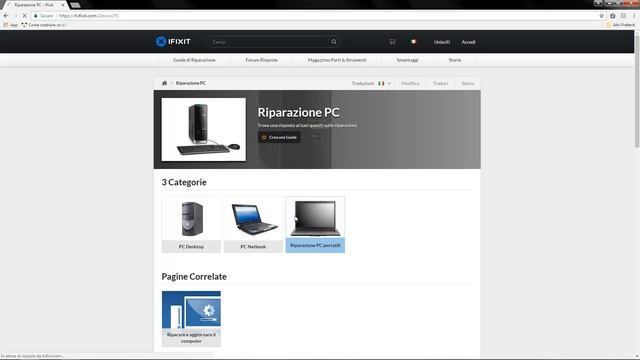Image resolution: width=640 pixels, height=360 pixels.
Task: Click Unisciti to sign up
Action: pyautogui.click(x=442, y=42)
